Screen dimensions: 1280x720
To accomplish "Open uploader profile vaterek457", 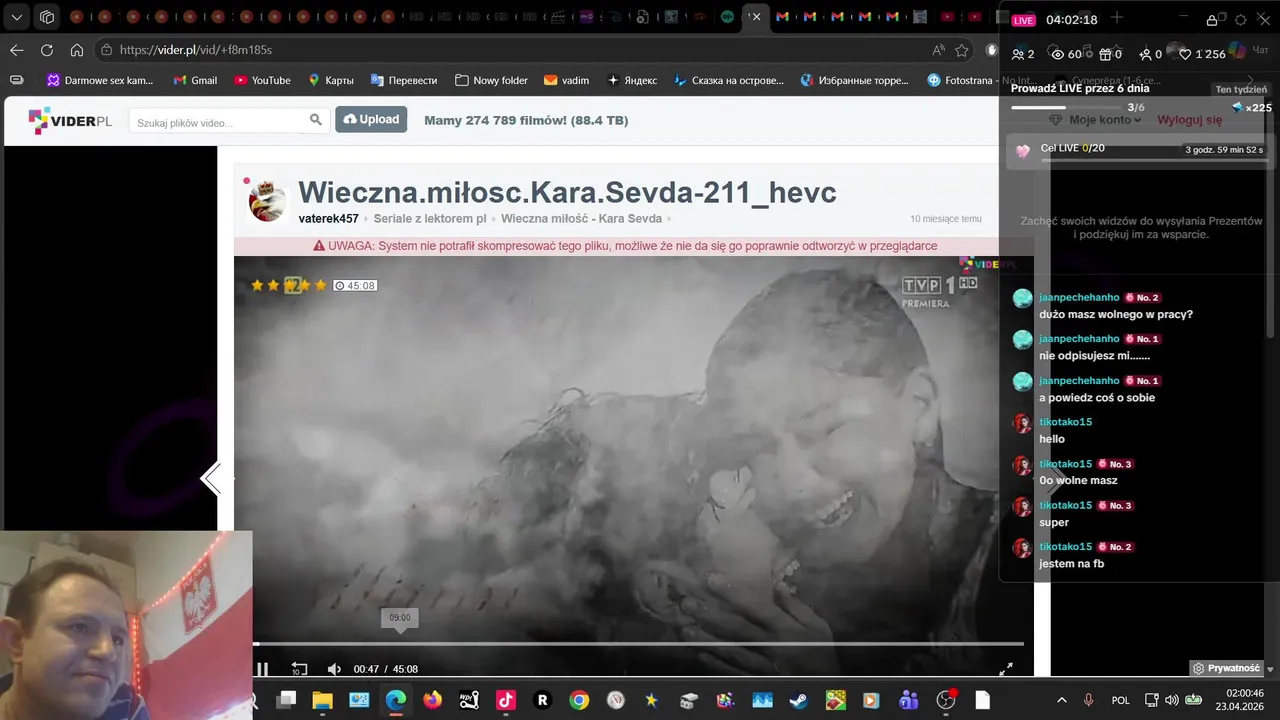I will coord(328,219).
